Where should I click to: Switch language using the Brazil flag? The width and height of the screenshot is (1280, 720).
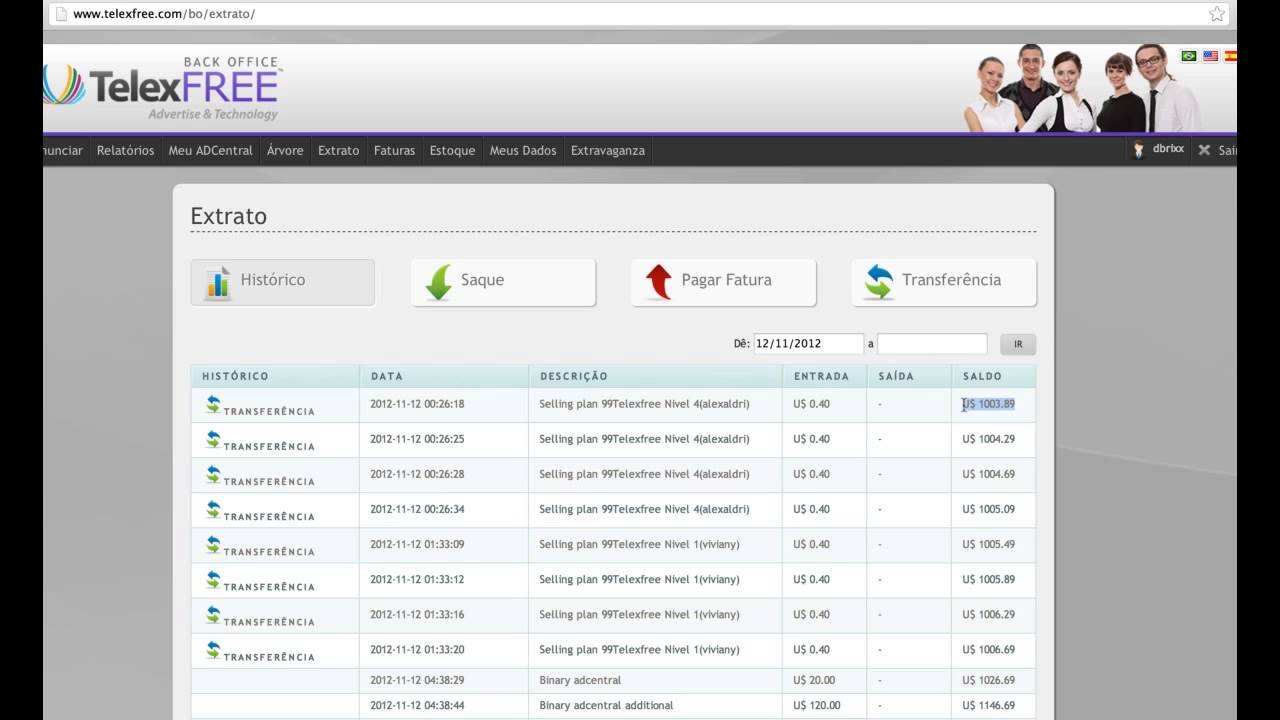[x=1189, y=56]
